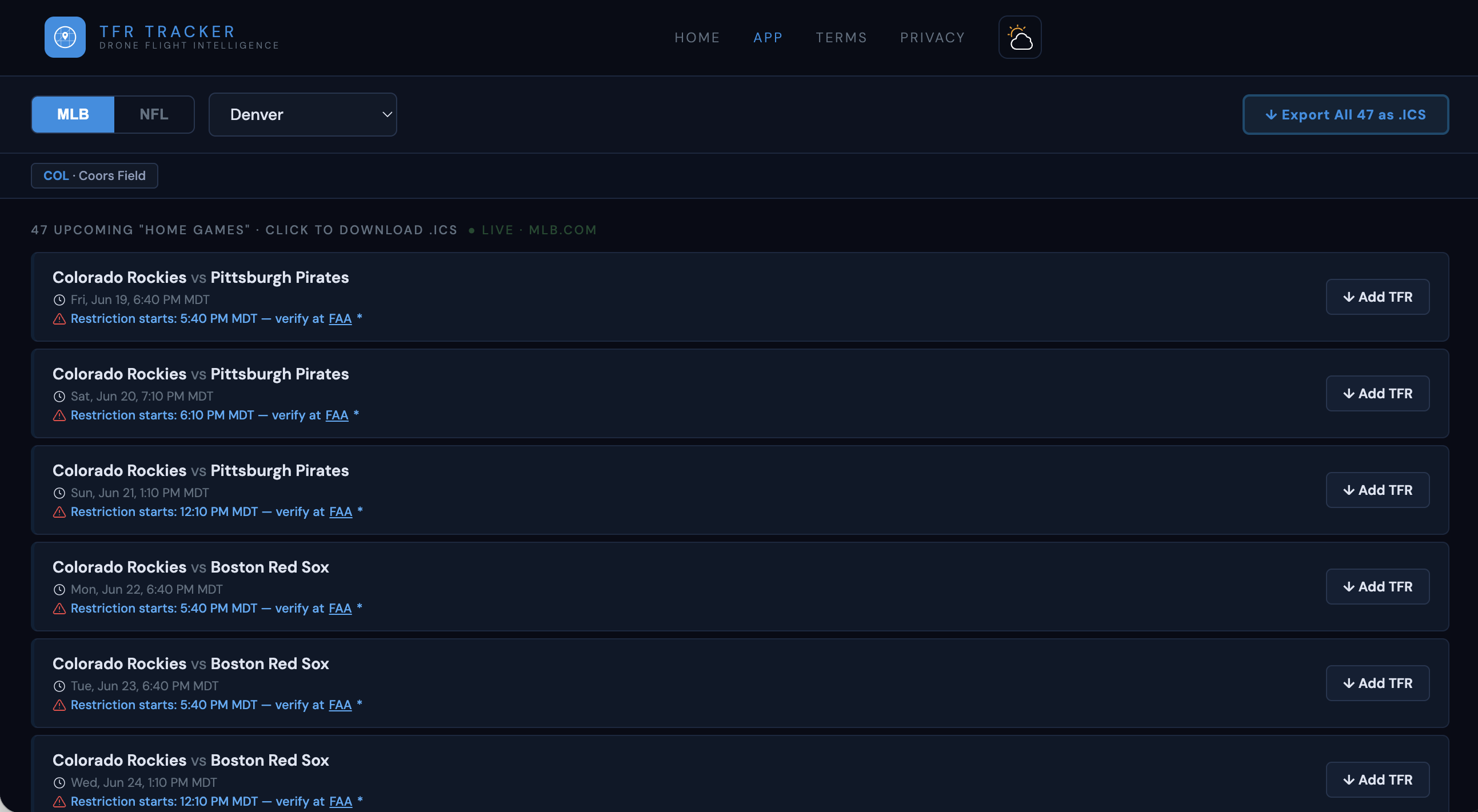Switch to the NFL league toggle
Viewport: 1478px width, 812px height.
[x=154, y=114]
